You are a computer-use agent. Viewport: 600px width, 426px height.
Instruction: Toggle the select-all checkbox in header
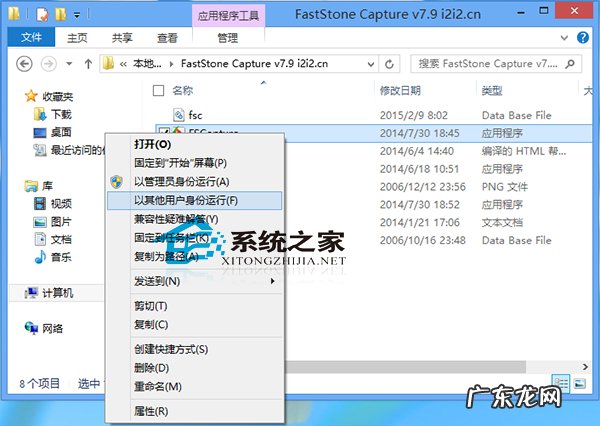click(158, 91)
